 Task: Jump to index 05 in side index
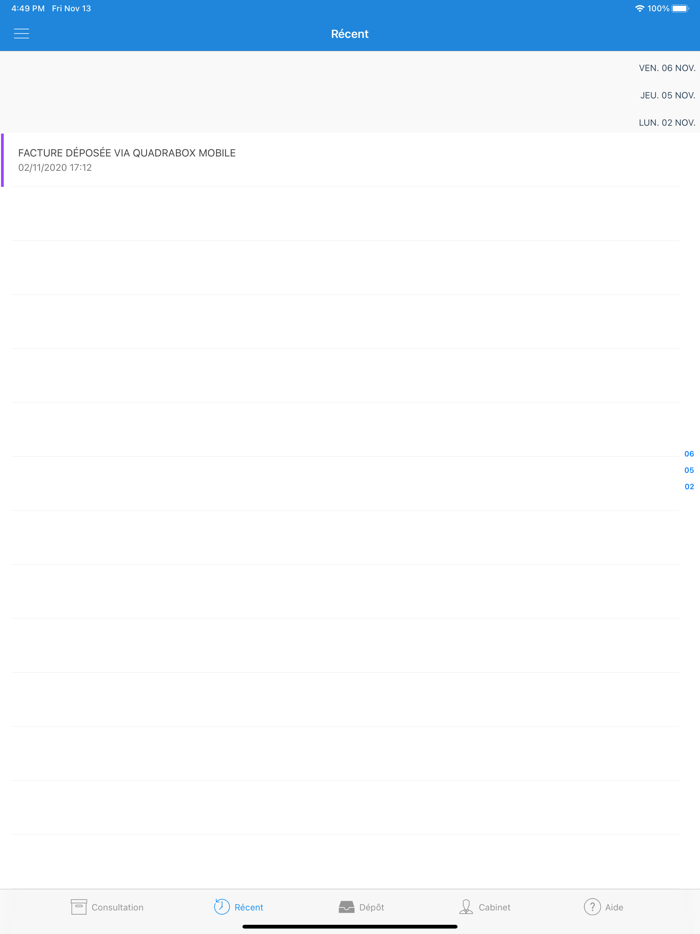click(689, 470)
